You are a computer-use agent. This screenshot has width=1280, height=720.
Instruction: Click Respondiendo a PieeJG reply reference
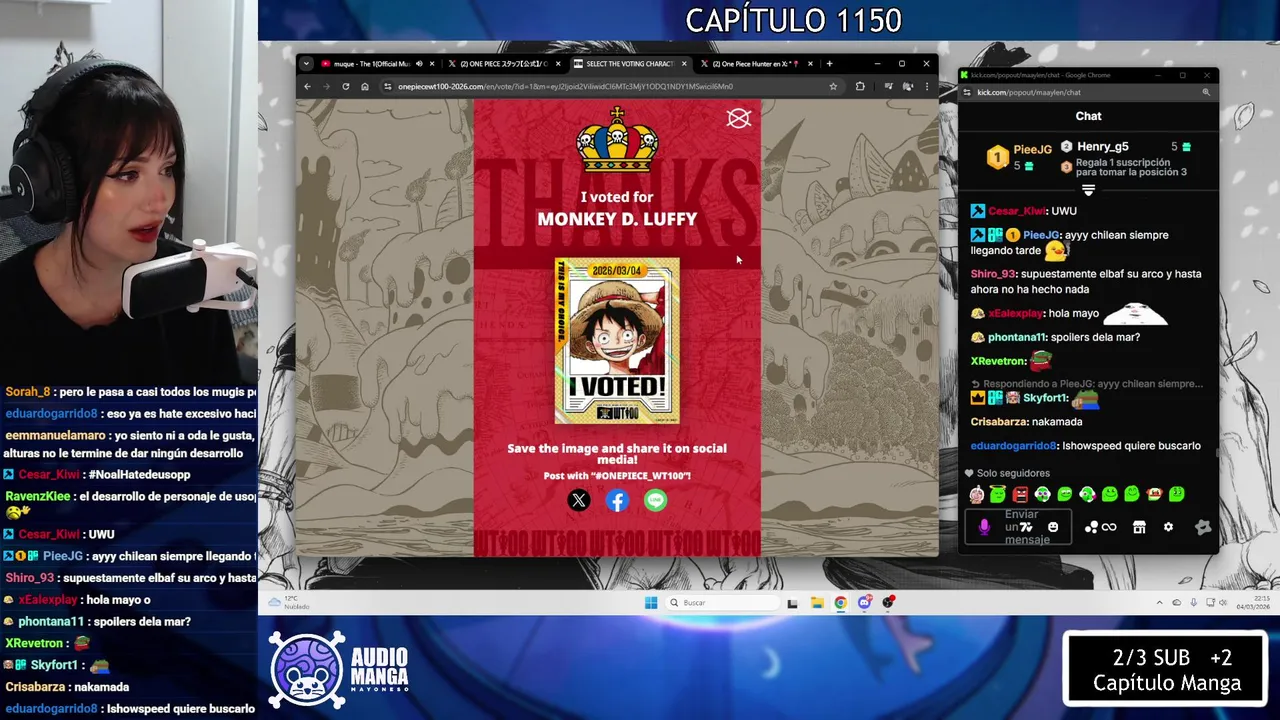point(1087,383)
